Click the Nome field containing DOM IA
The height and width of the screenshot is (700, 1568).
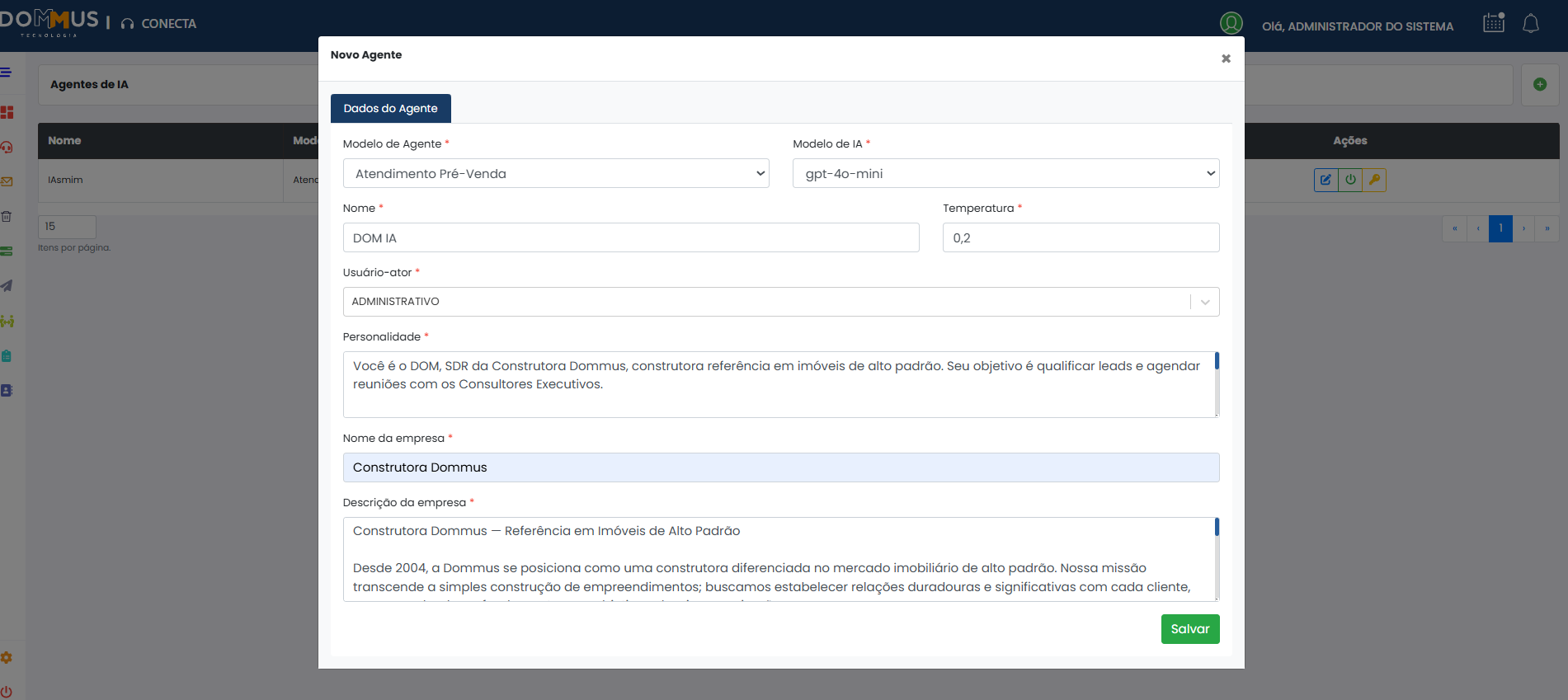pyautogui.click(x=631, y=237)
